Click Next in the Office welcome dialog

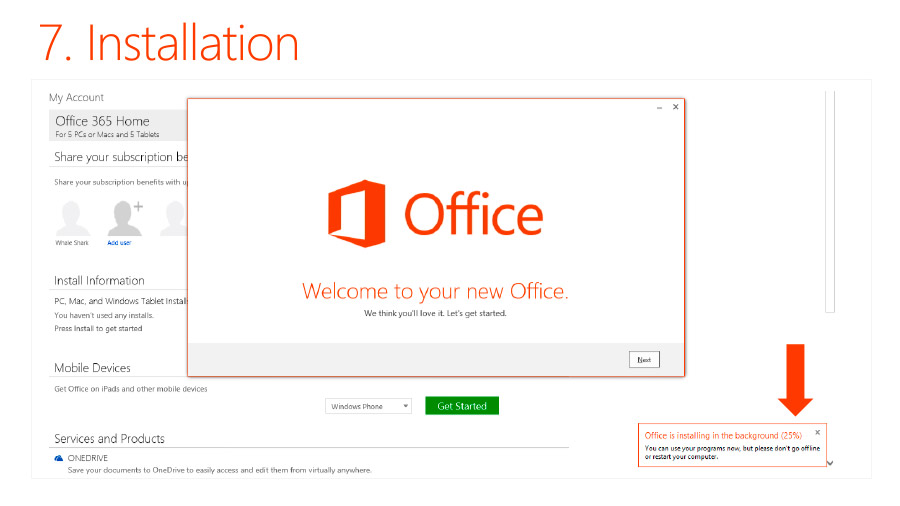644,360
